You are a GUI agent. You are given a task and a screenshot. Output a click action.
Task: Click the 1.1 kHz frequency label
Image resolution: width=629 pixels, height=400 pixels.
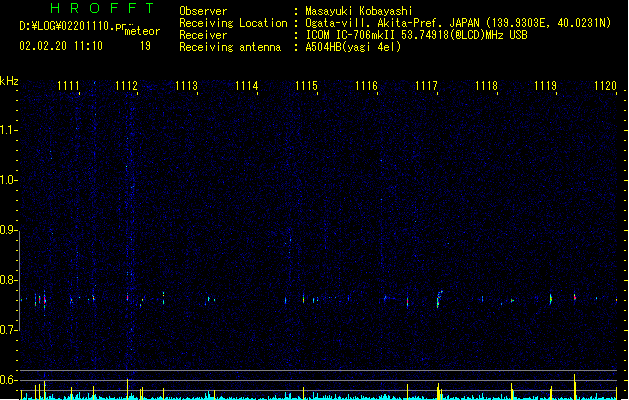tap(8, 130)
